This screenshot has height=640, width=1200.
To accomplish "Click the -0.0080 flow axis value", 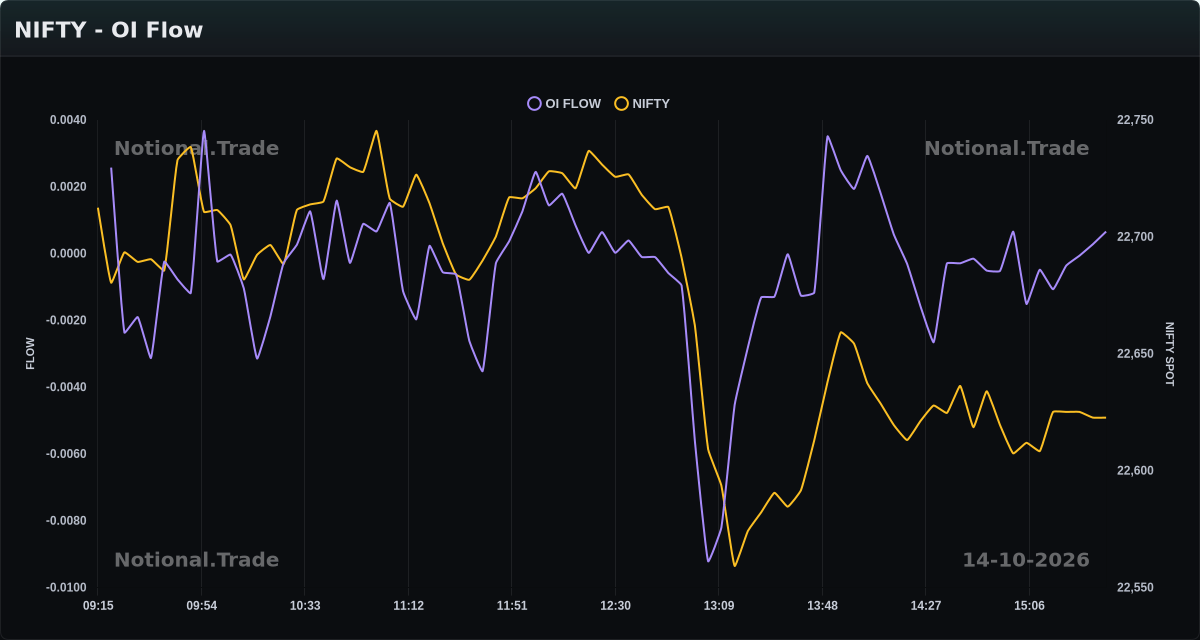I will 66,521.
